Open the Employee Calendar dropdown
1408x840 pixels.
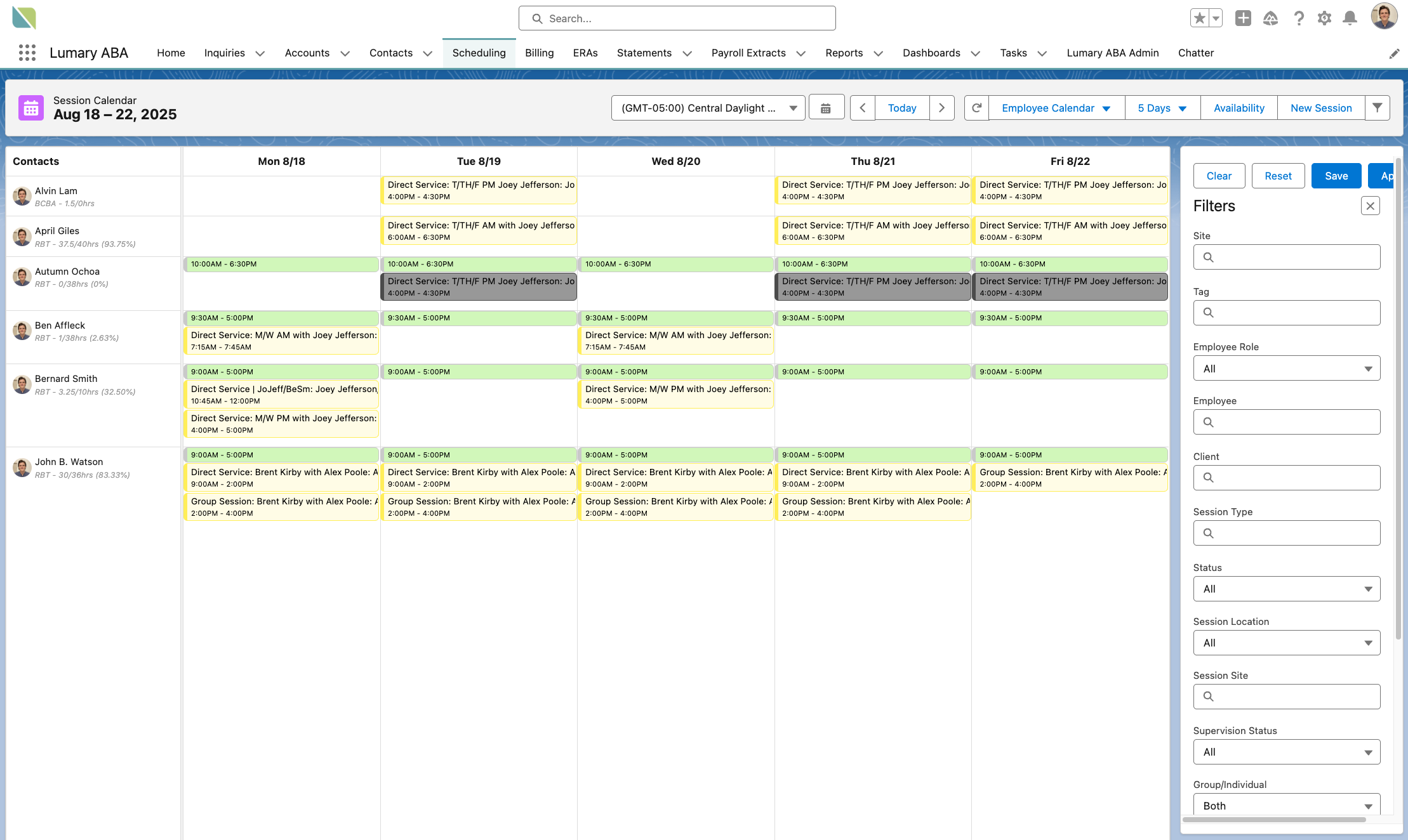(x=1056, y=108)
